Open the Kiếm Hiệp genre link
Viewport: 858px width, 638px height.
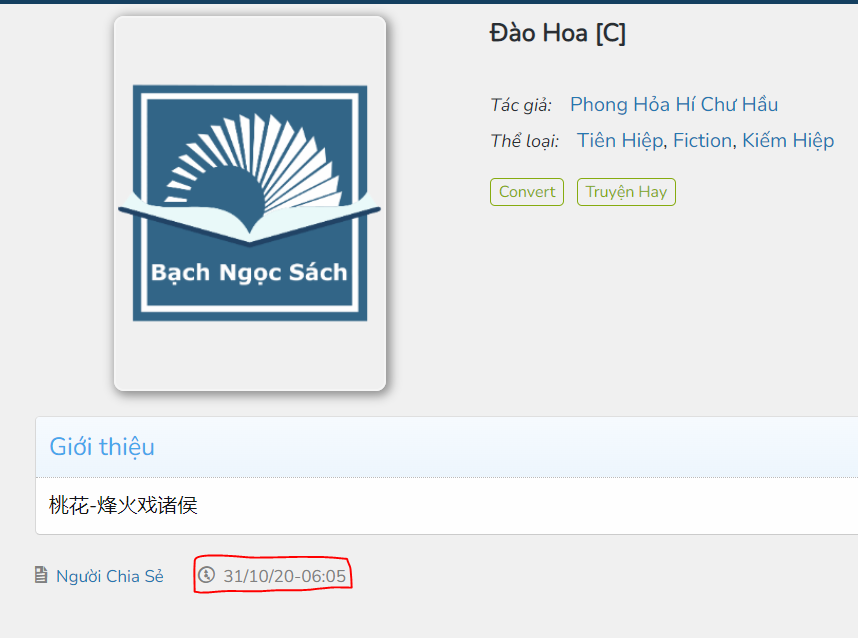(788, 141)
